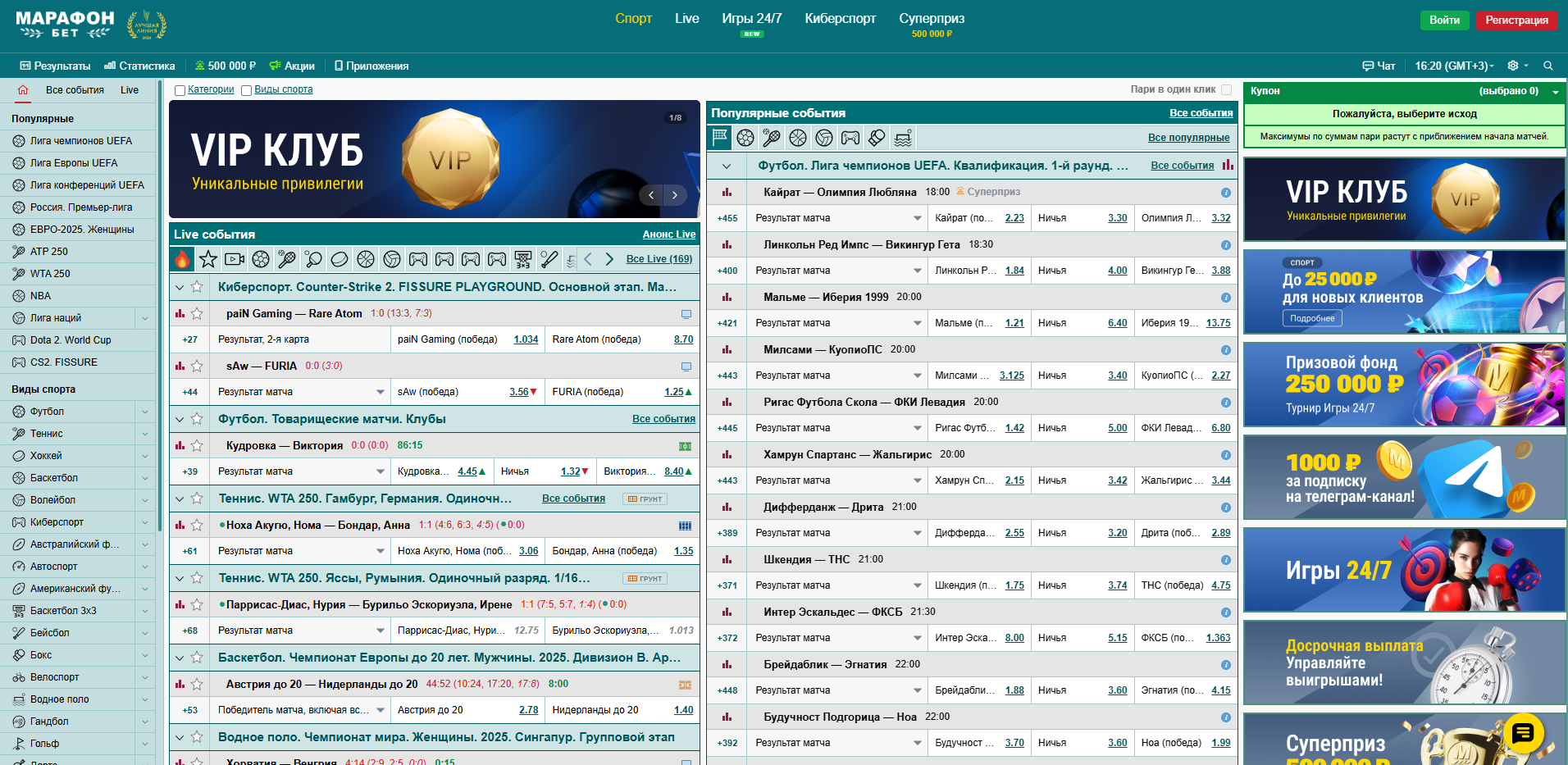Choose the football icon in Live события toolbar

point(261,259)
